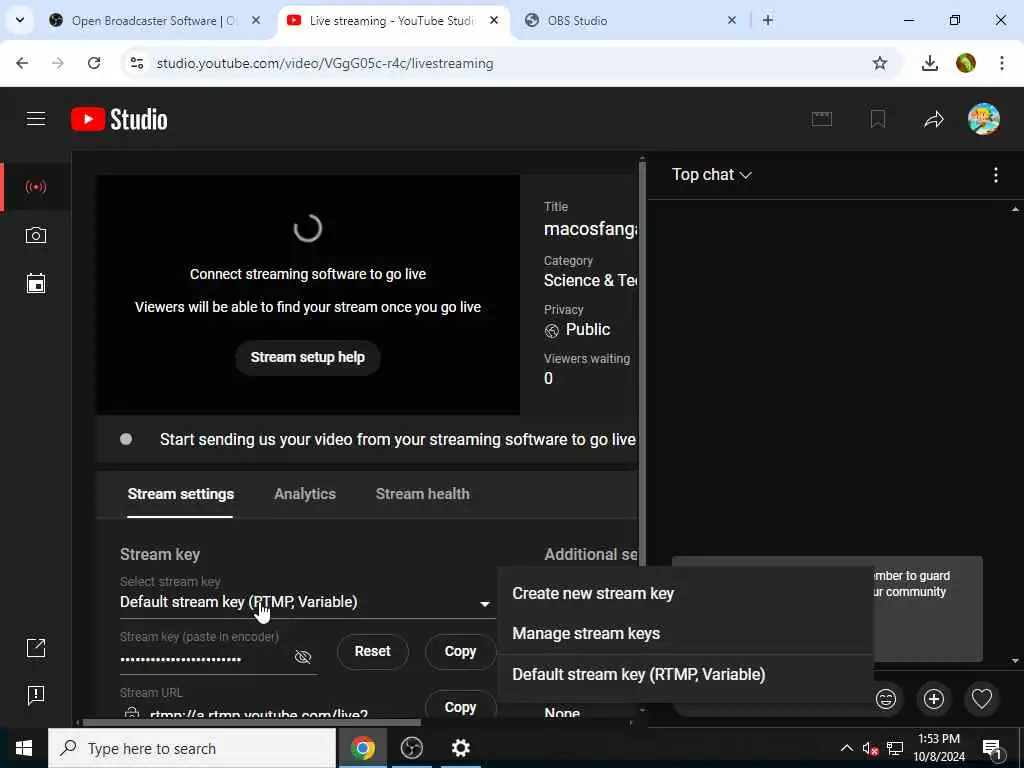Image resolution: width=1024 pixels, height=768 pixels.
Task: Close the Live streaming YouTube Studio tab
Action: (x=494, y=20)
